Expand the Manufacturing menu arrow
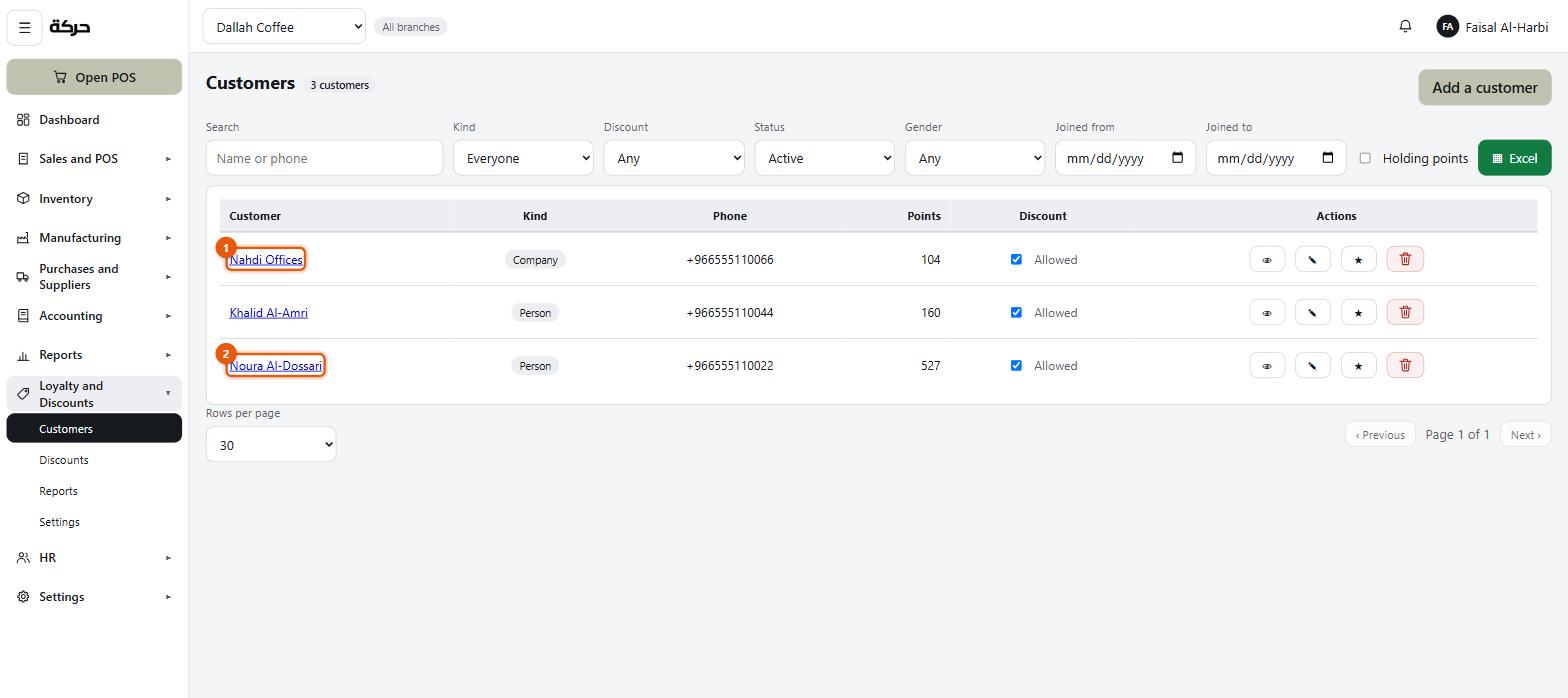Image resolution: width=1568 pixels, height=698 pixels. pyautogui.click(x=168, y=238)
